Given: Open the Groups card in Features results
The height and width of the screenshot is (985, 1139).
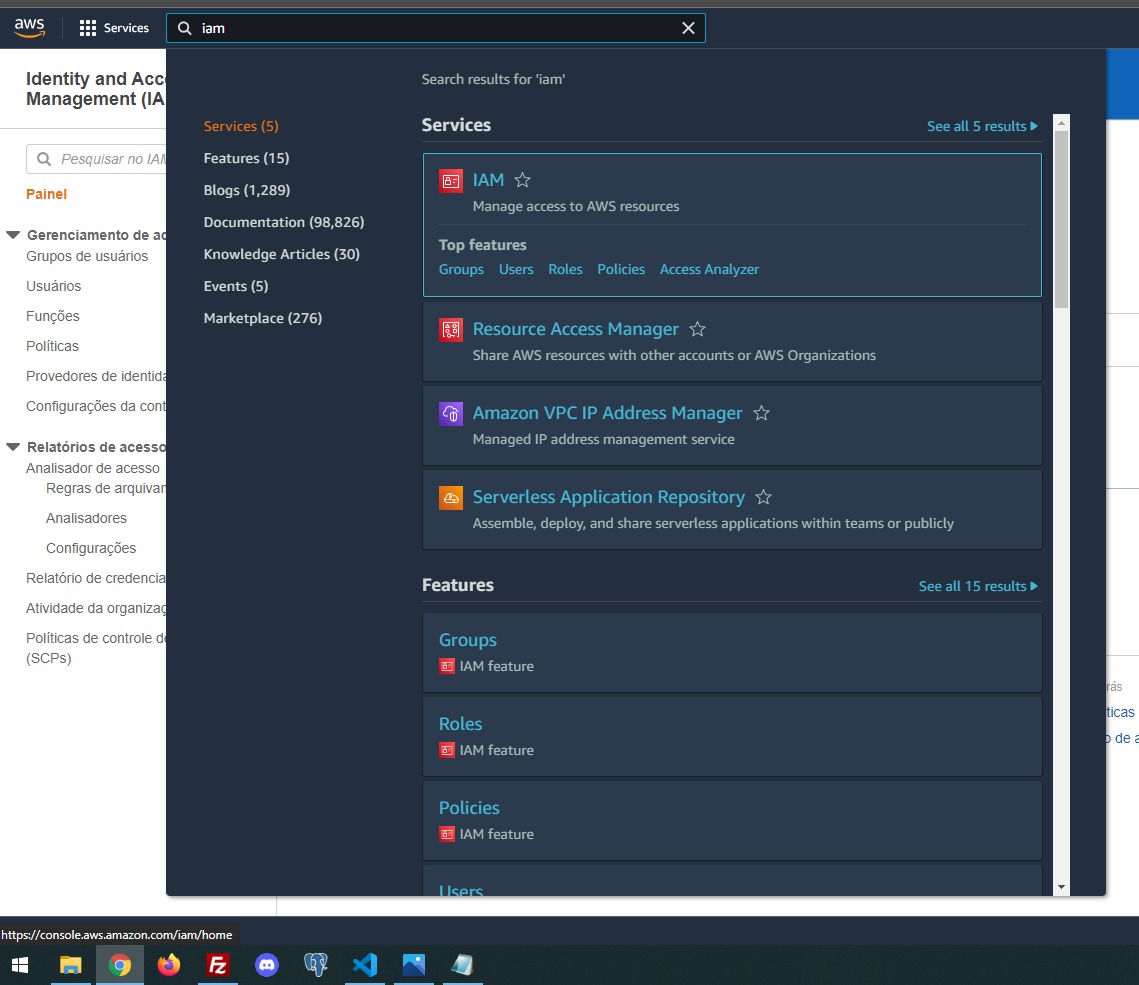Looking at the screenshot, I should 732,652.
